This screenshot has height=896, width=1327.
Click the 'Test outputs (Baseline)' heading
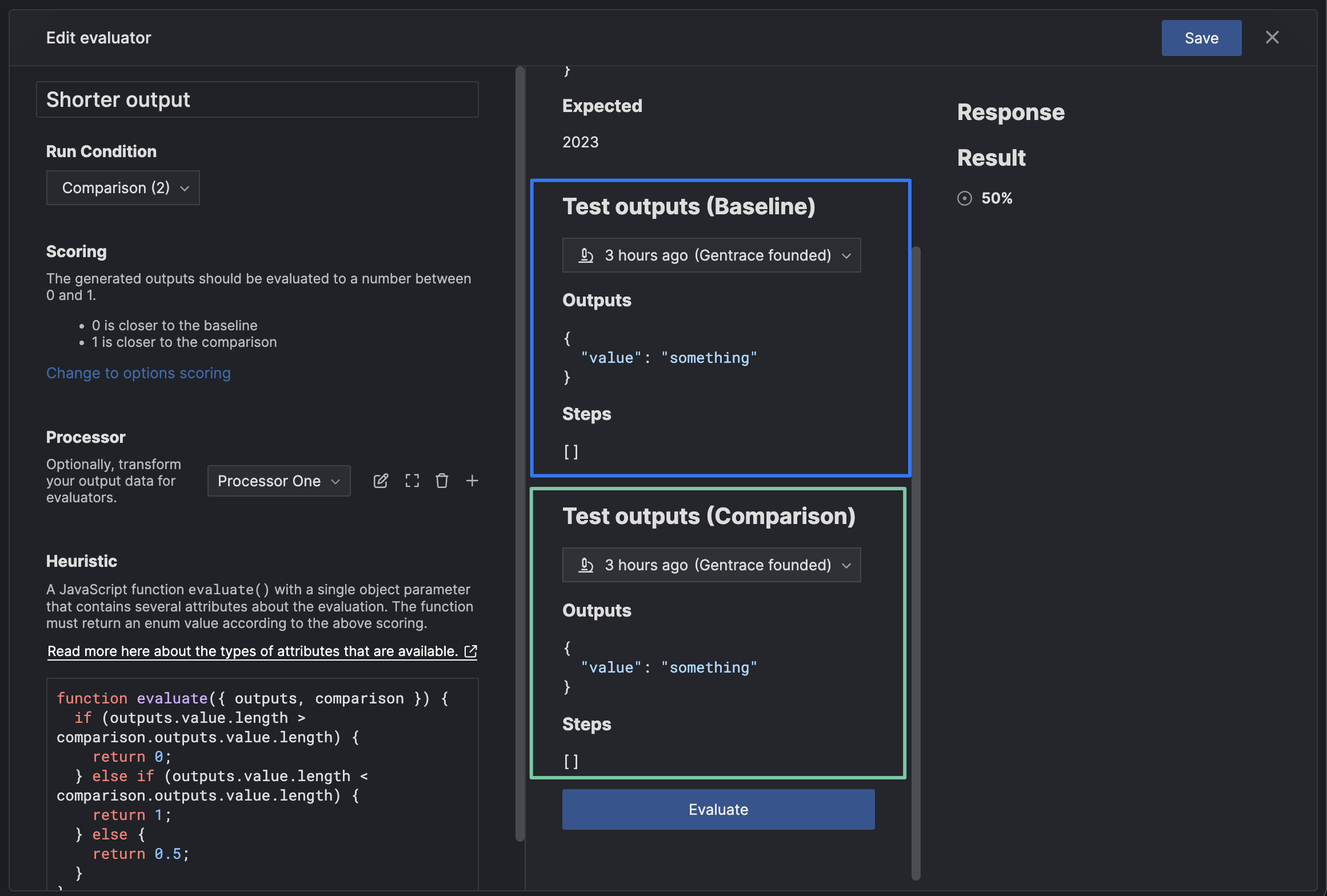[x=689, y=206]
